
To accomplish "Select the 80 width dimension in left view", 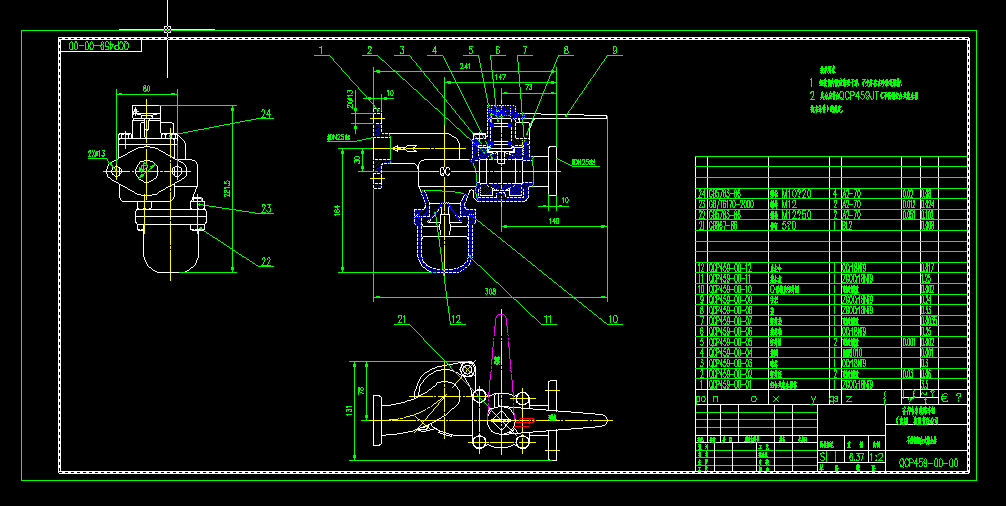I will pos(146,89).
